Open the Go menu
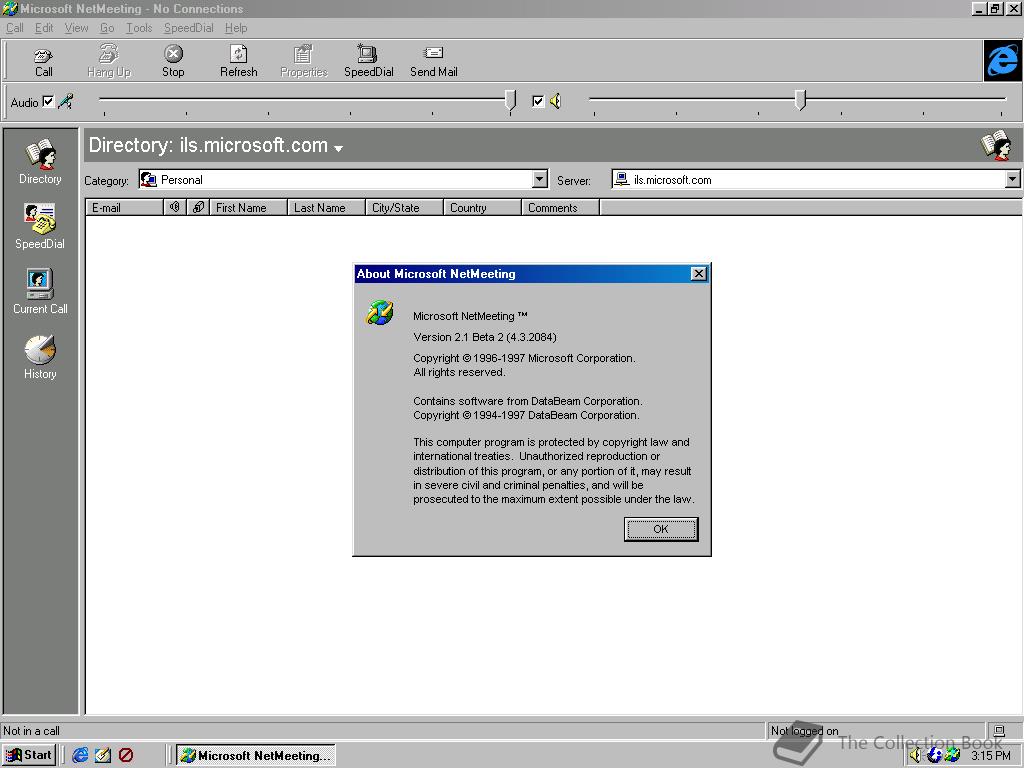This screenshot has height=768, width=1024. pos(107,28)
